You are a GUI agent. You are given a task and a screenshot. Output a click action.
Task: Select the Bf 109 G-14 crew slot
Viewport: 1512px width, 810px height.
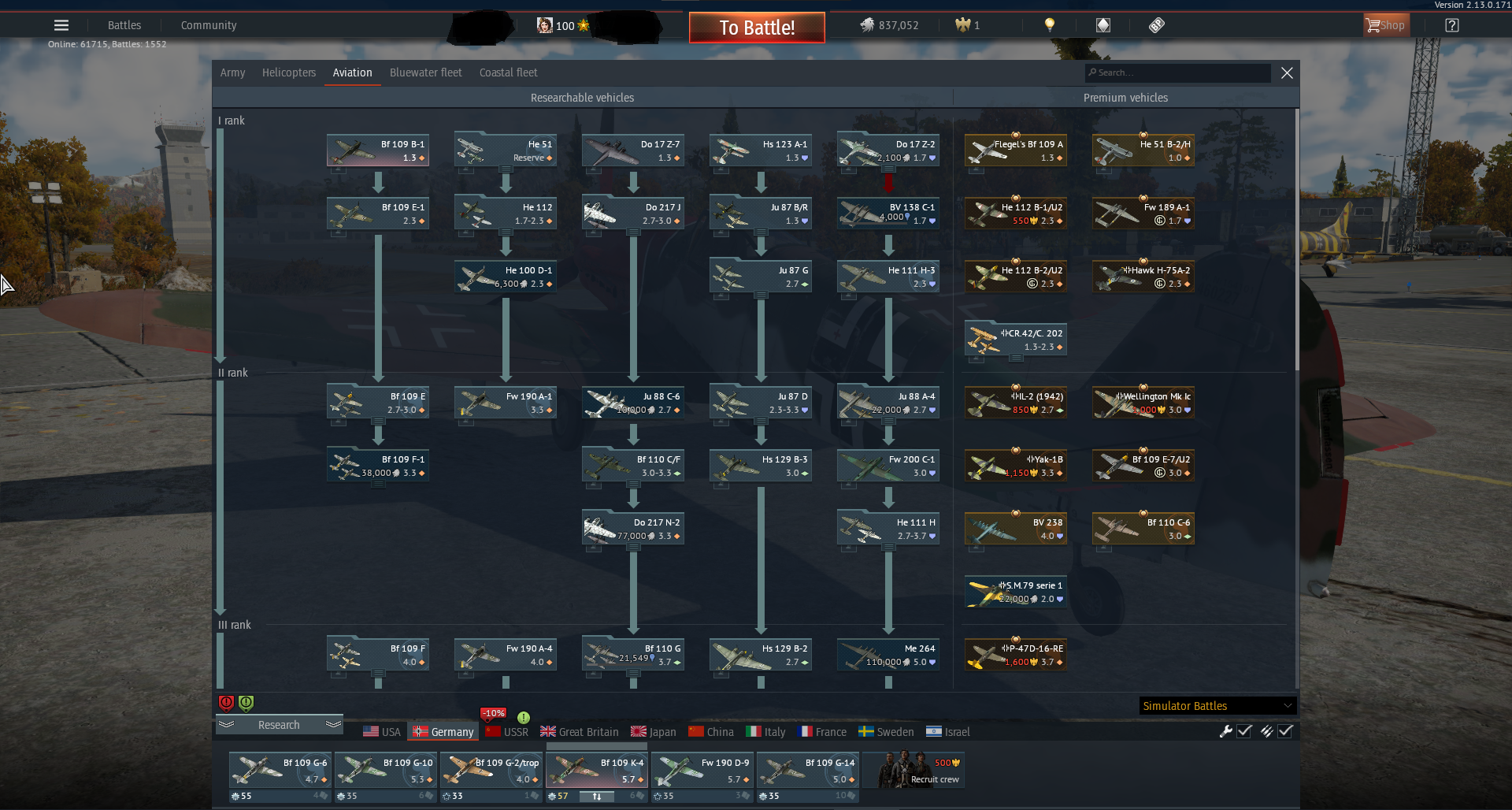tap(808, 771)
